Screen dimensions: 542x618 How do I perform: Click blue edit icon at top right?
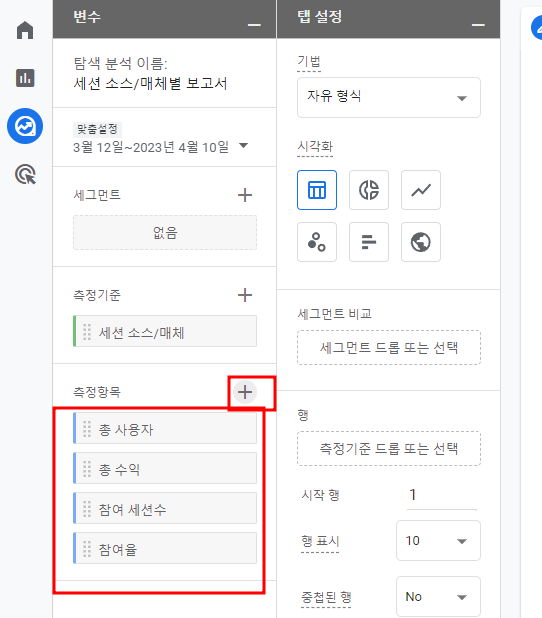click(x=537, y=28)
